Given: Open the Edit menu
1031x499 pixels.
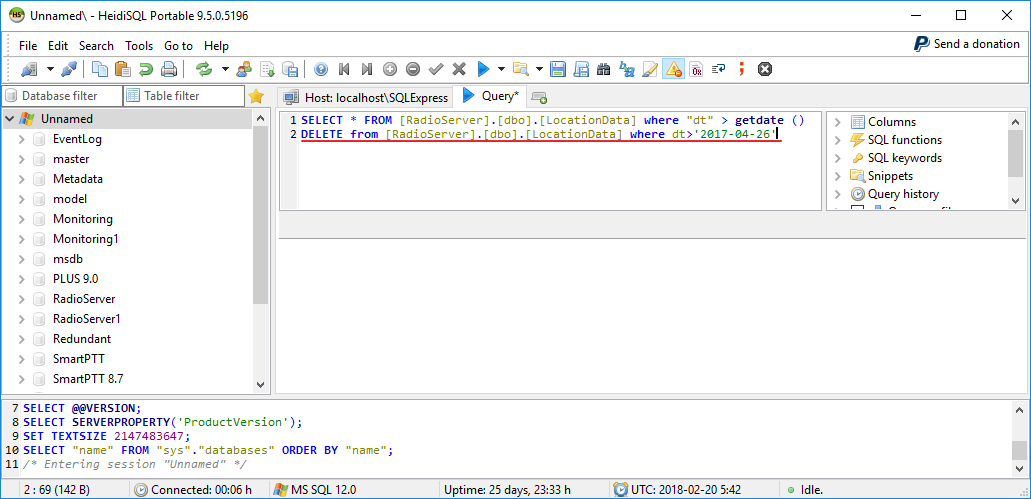Looking at the screenshot, I should pos(58,46).
